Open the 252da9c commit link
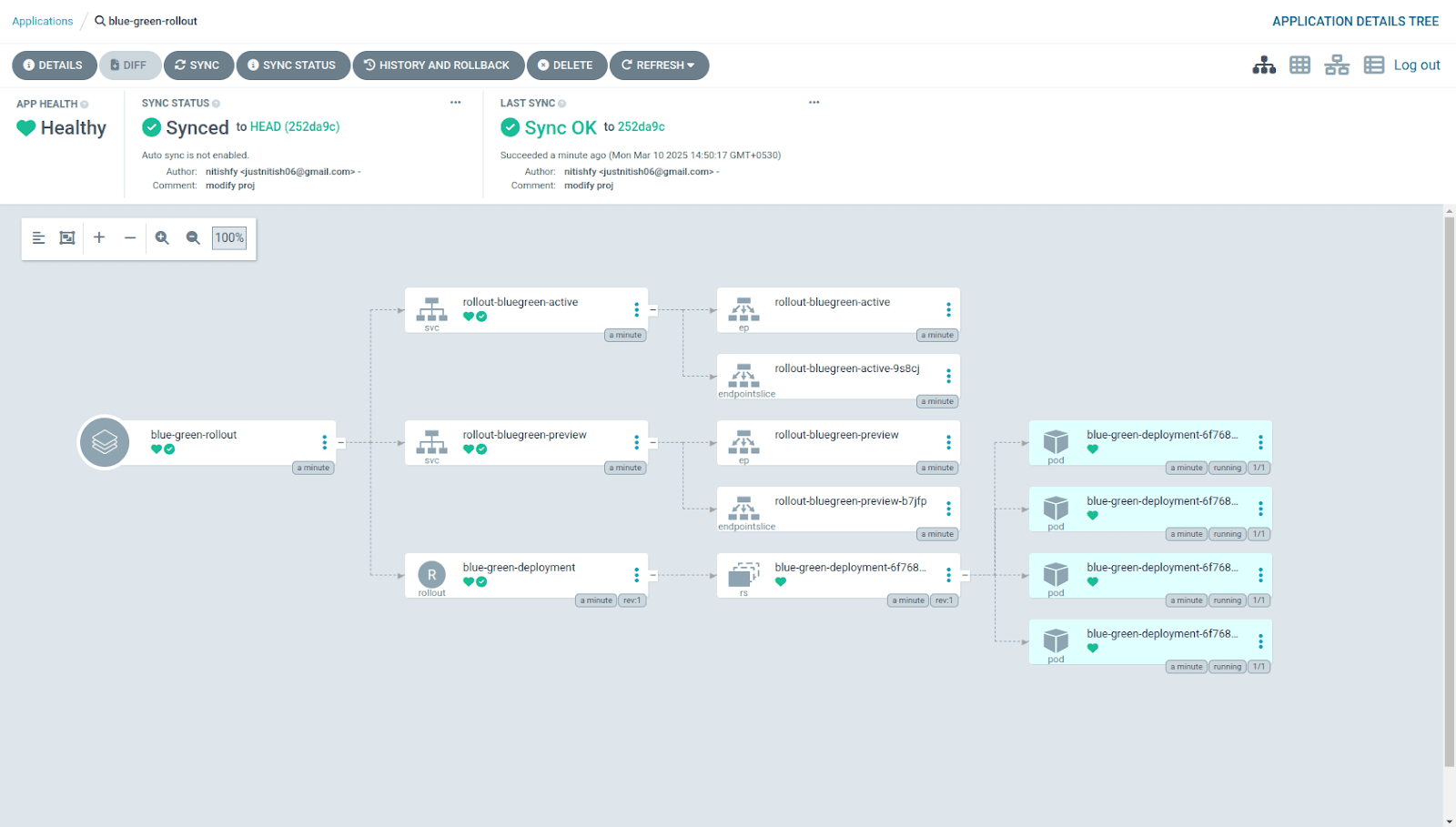 pos(640,127)
